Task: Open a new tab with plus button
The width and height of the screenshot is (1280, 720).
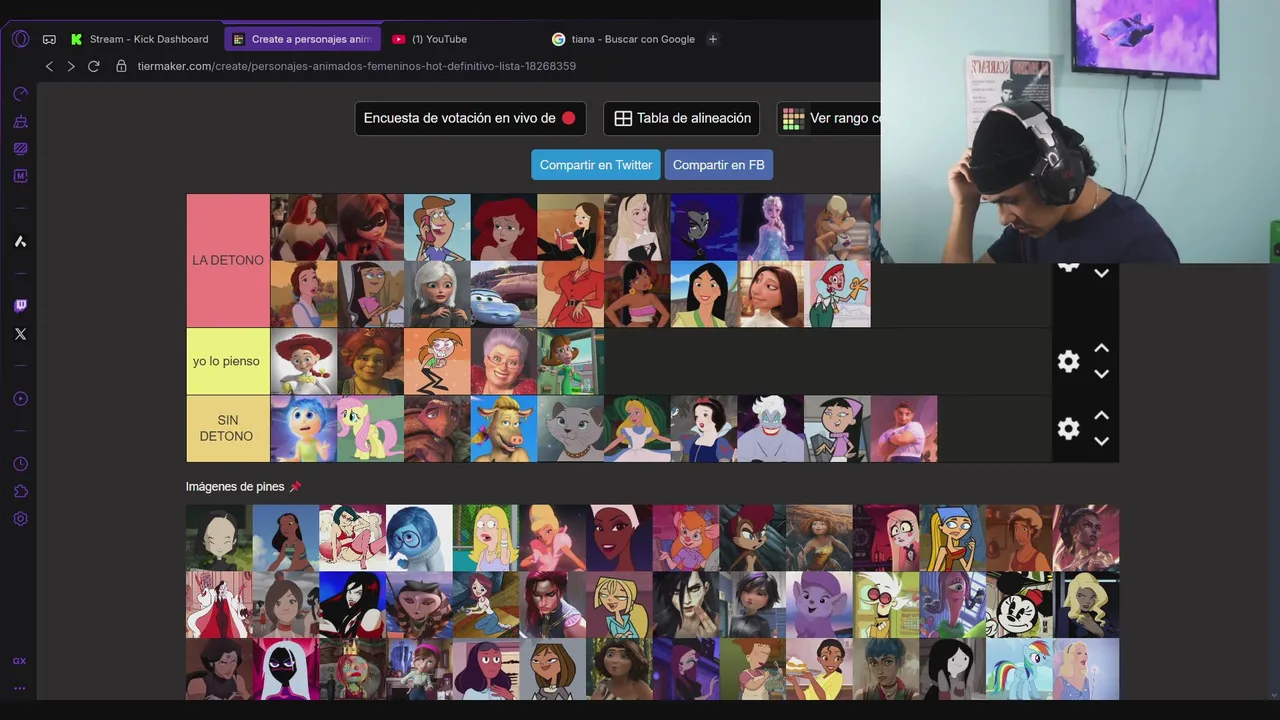Action: point(713,39)
